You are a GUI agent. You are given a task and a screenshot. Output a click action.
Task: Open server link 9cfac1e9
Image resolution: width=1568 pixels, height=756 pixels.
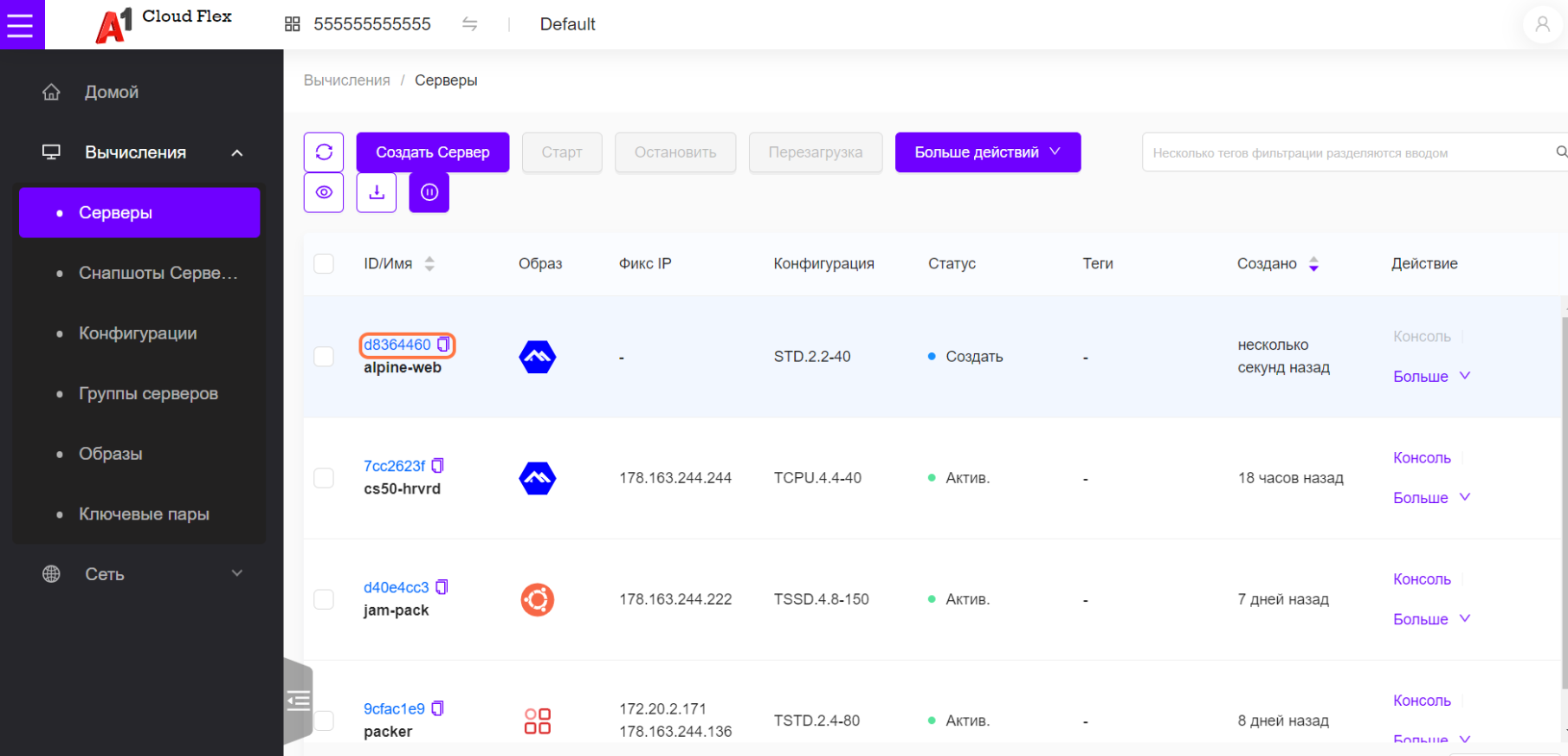[x=394, y=708]
